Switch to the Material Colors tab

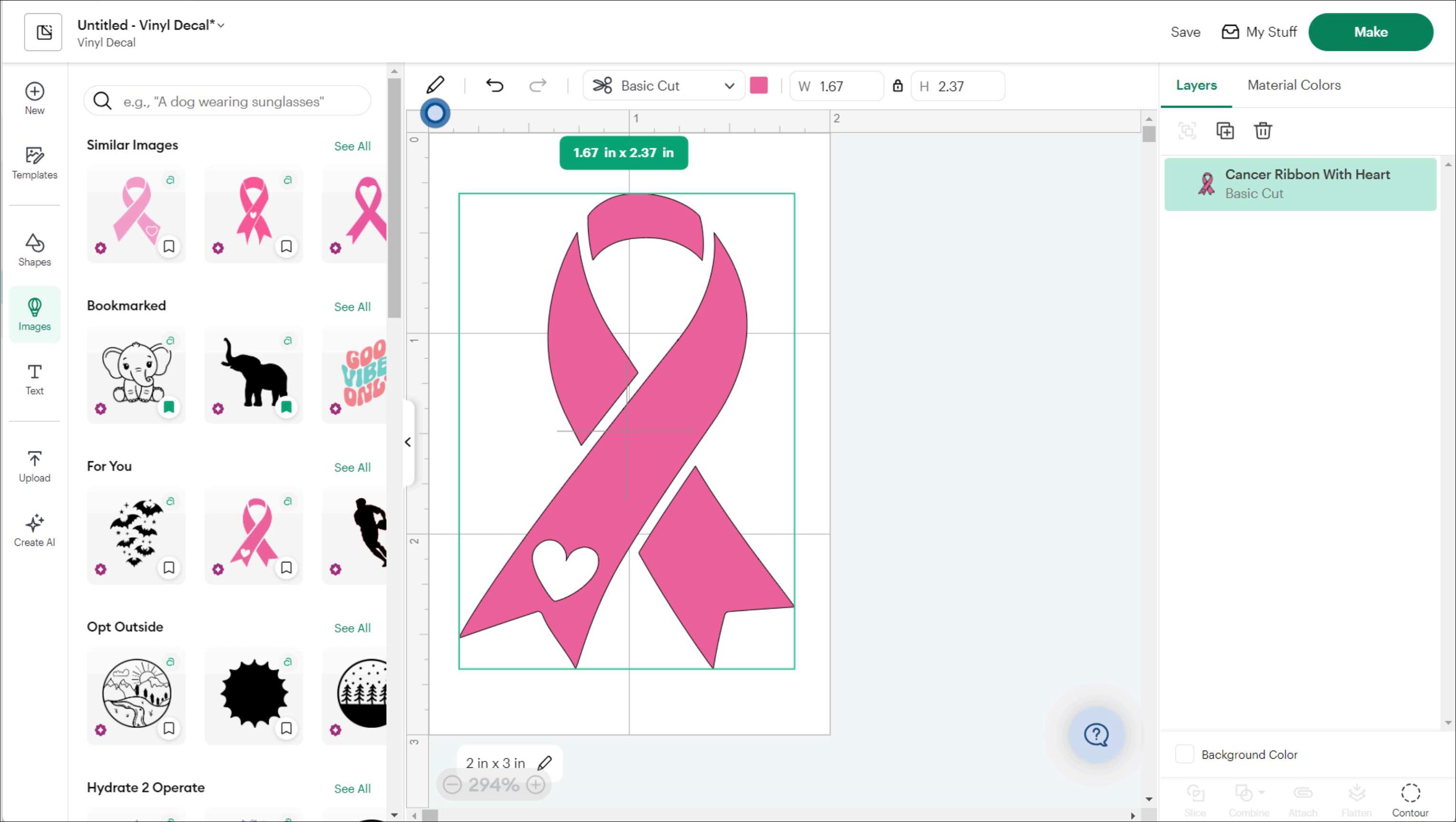[x=1294, y=85]
